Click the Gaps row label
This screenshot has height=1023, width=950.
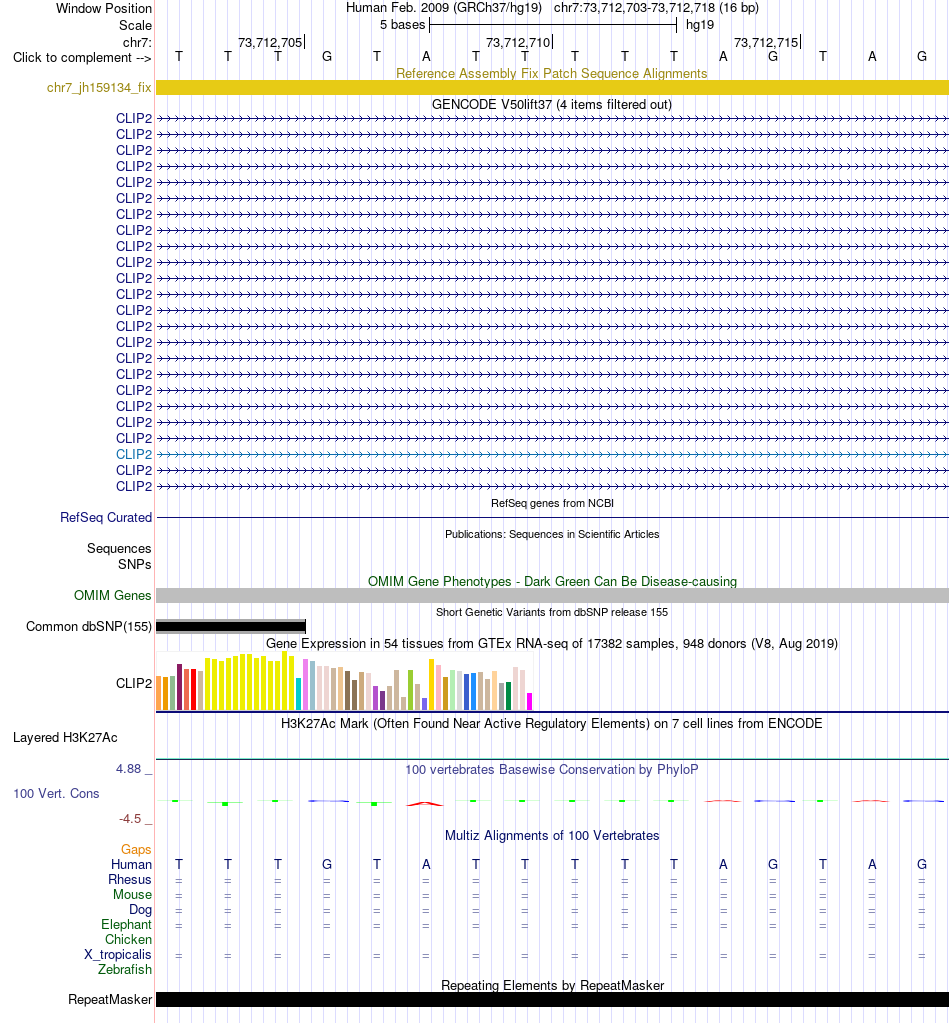point(136,849)
